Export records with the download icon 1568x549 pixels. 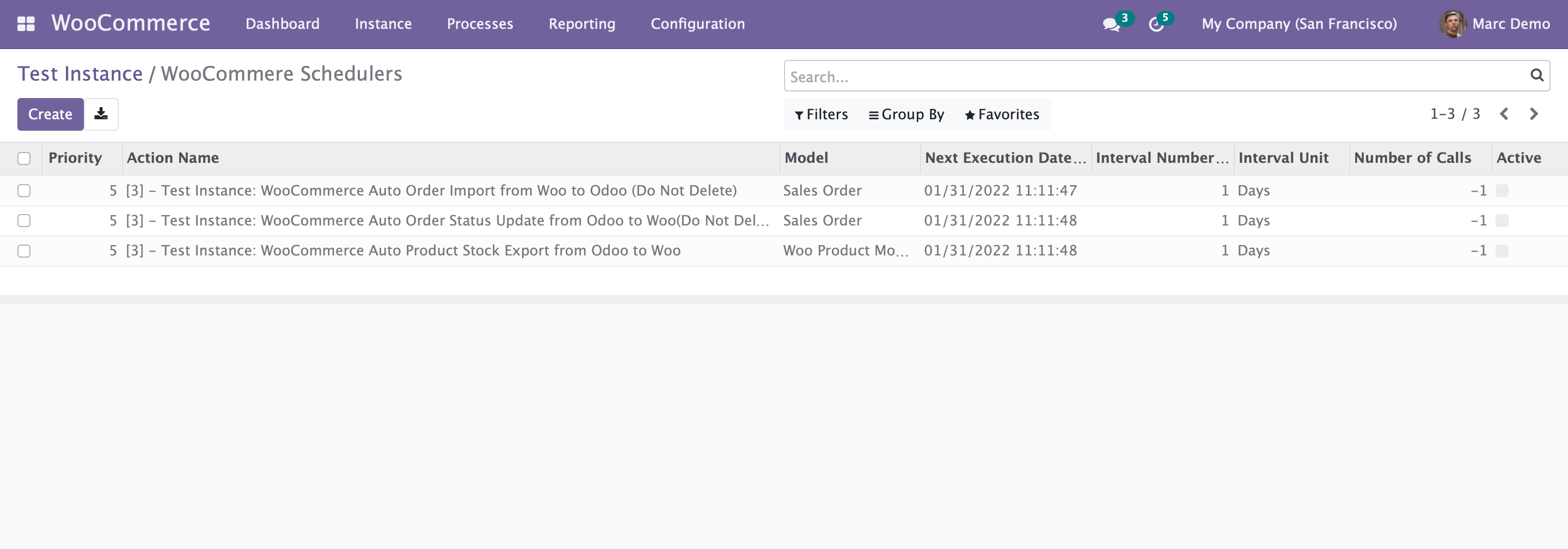click(101, 114)
